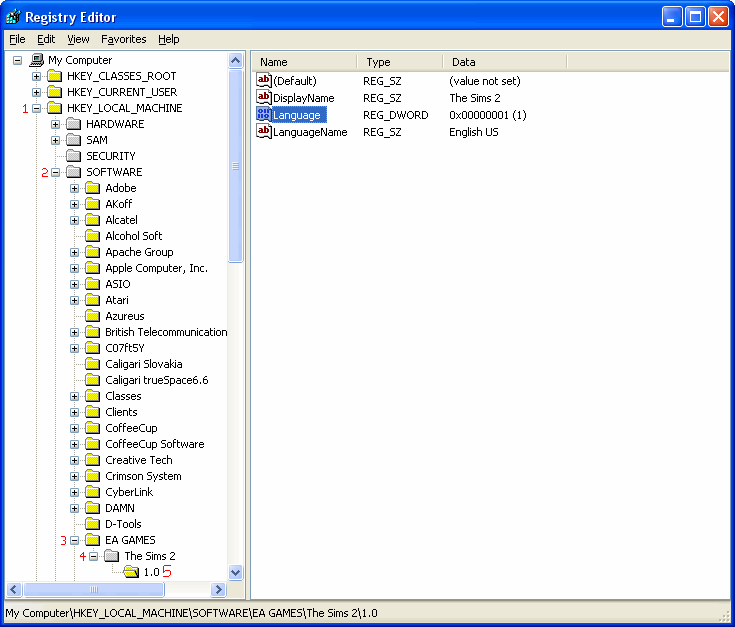
Task: Click the Type column header
Action: (x=400, y=62)
